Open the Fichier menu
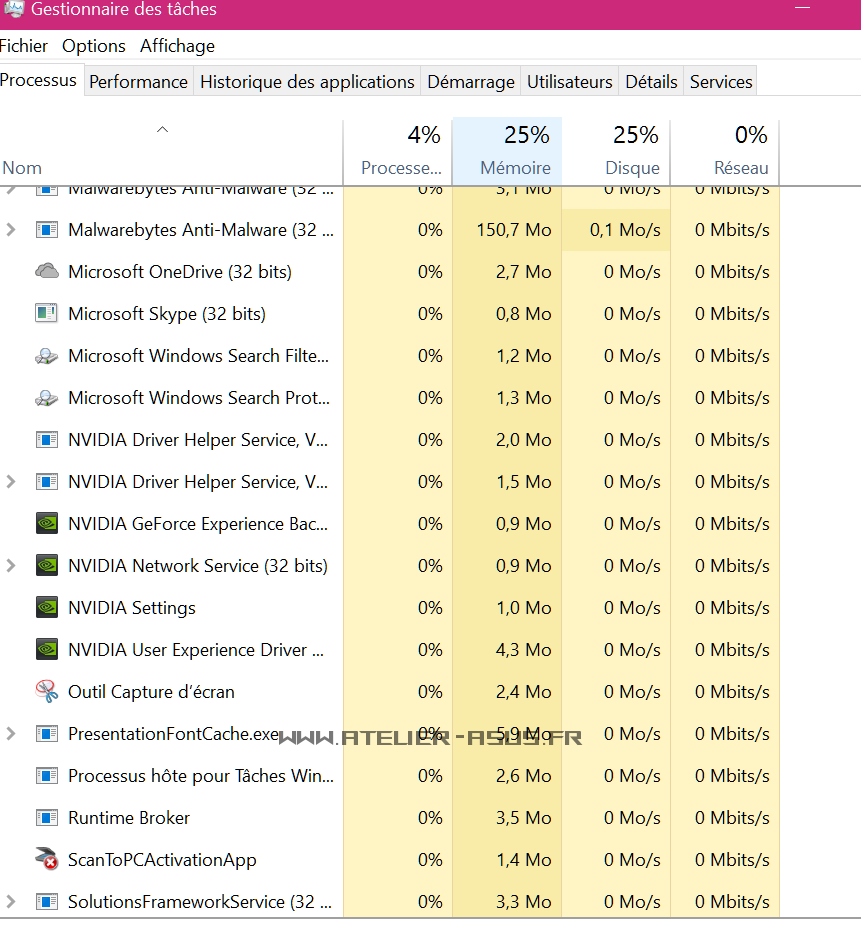The width and height of the screenshot is (861, 928). coord(23,46)
